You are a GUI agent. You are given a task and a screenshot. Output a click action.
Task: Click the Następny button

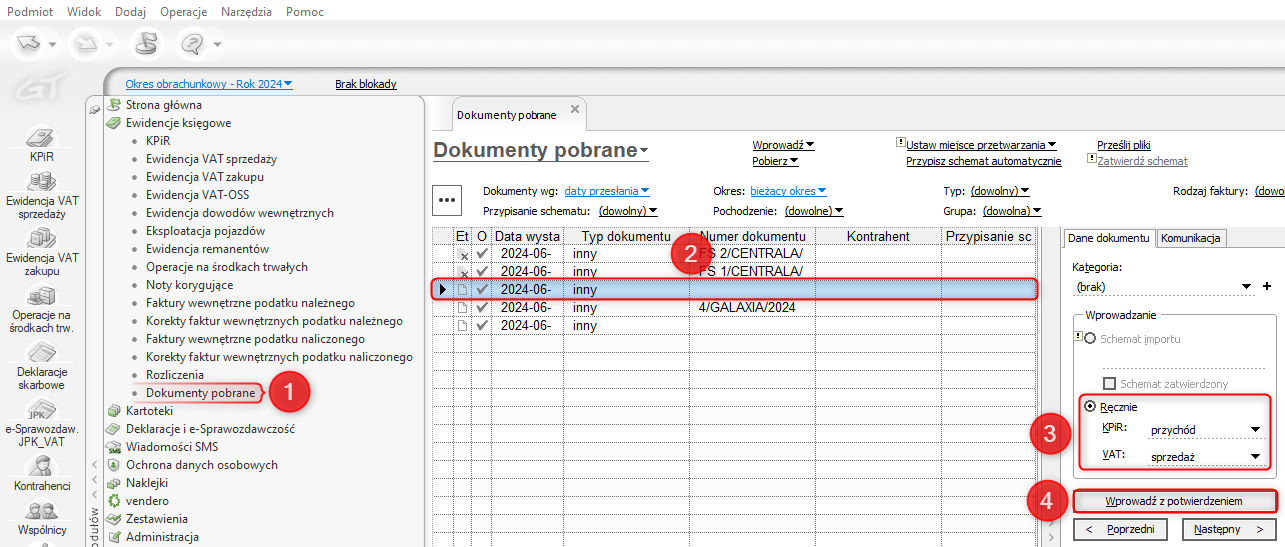pyautogui.click(x=1228, y=528)
